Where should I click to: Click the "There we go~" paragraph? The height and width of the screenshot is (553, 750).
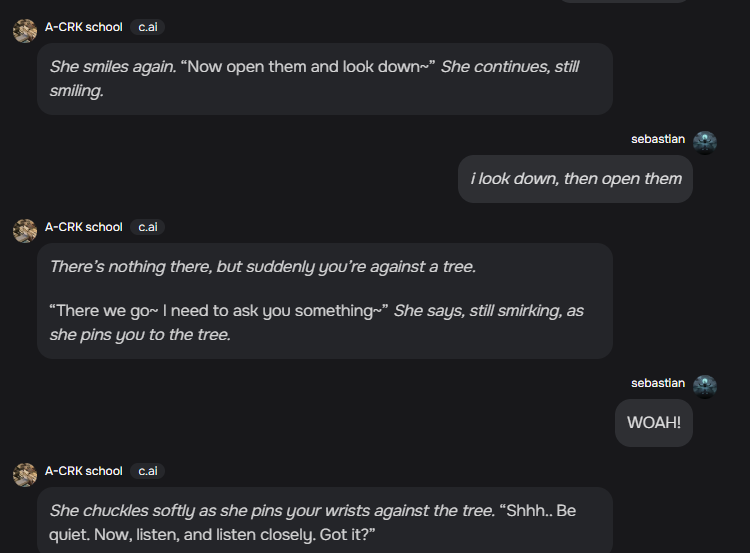(x=316, y=322)
